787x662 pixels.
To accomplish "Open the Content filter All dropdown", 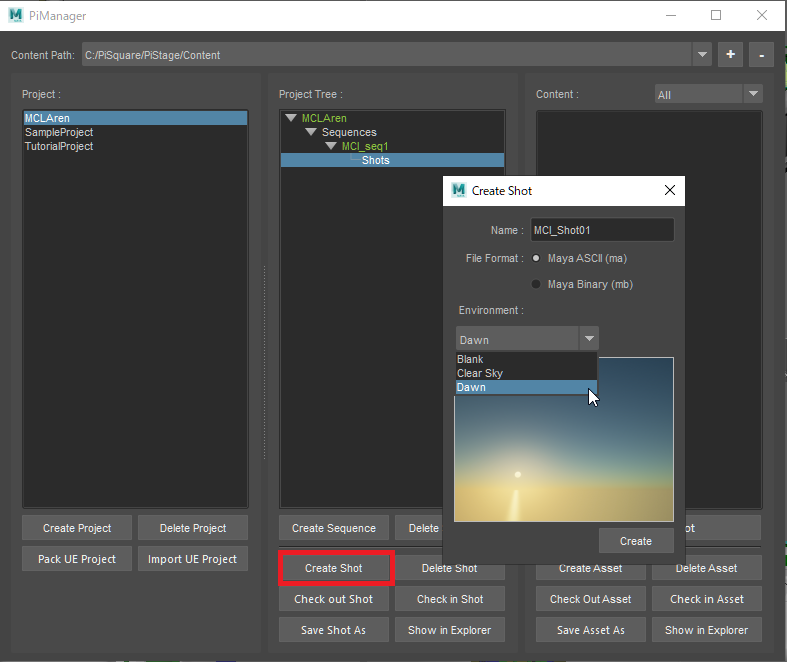I will pos(709,94).
